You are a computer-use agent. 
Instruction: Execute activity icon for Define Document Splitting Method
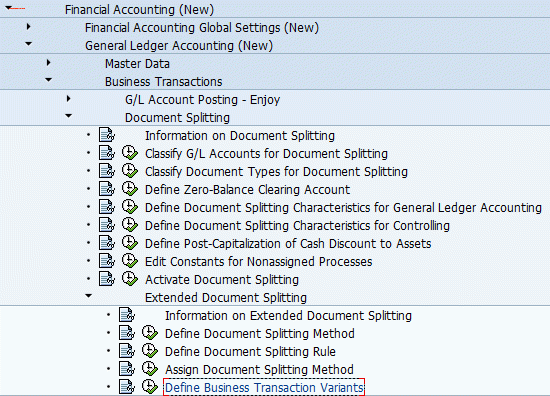coord(150,333)
